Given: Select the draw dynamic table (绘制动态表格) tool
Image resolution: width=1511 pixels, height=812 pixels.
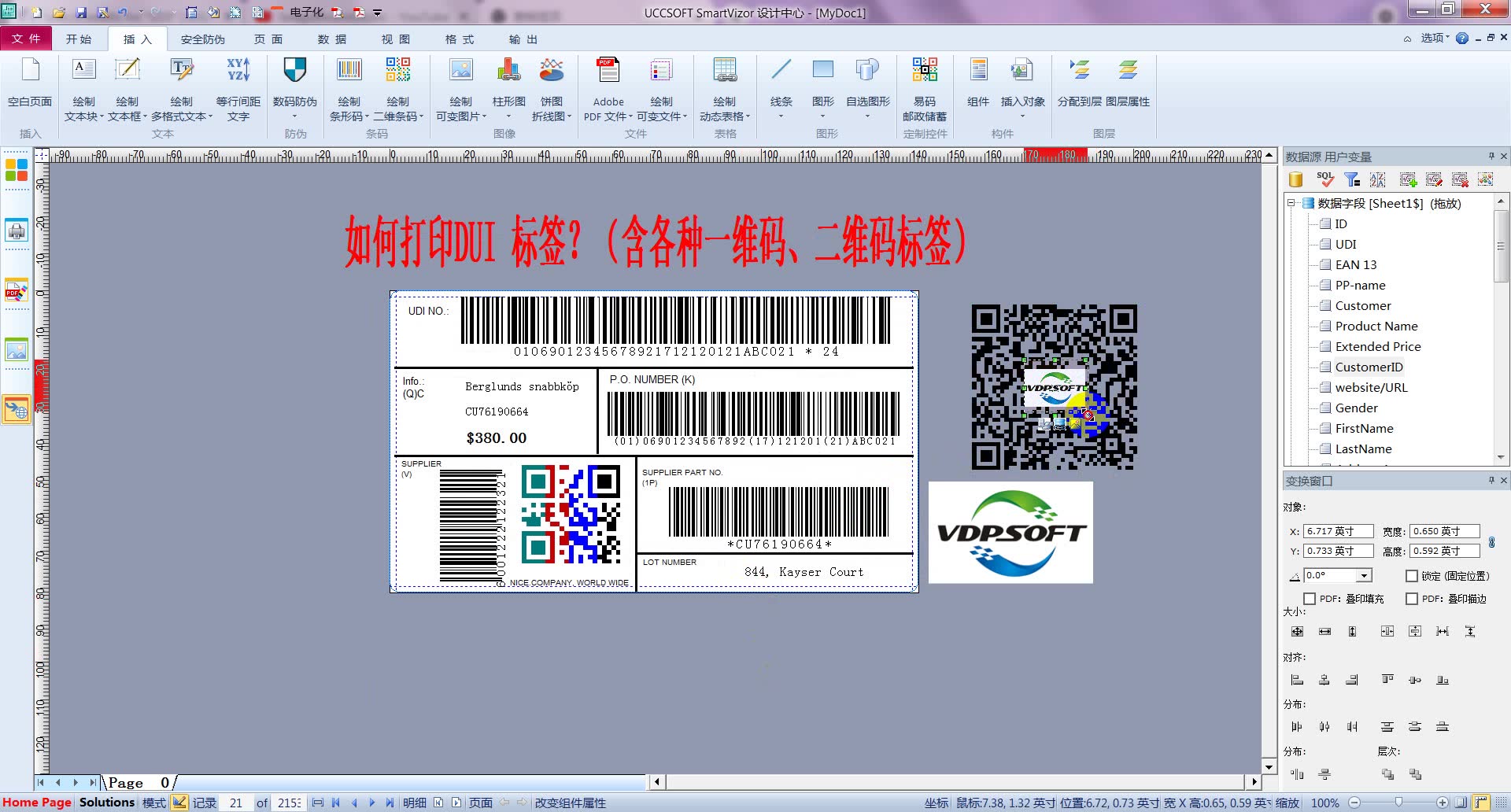Looking at the screenshot, I should (x=725, y=88).
